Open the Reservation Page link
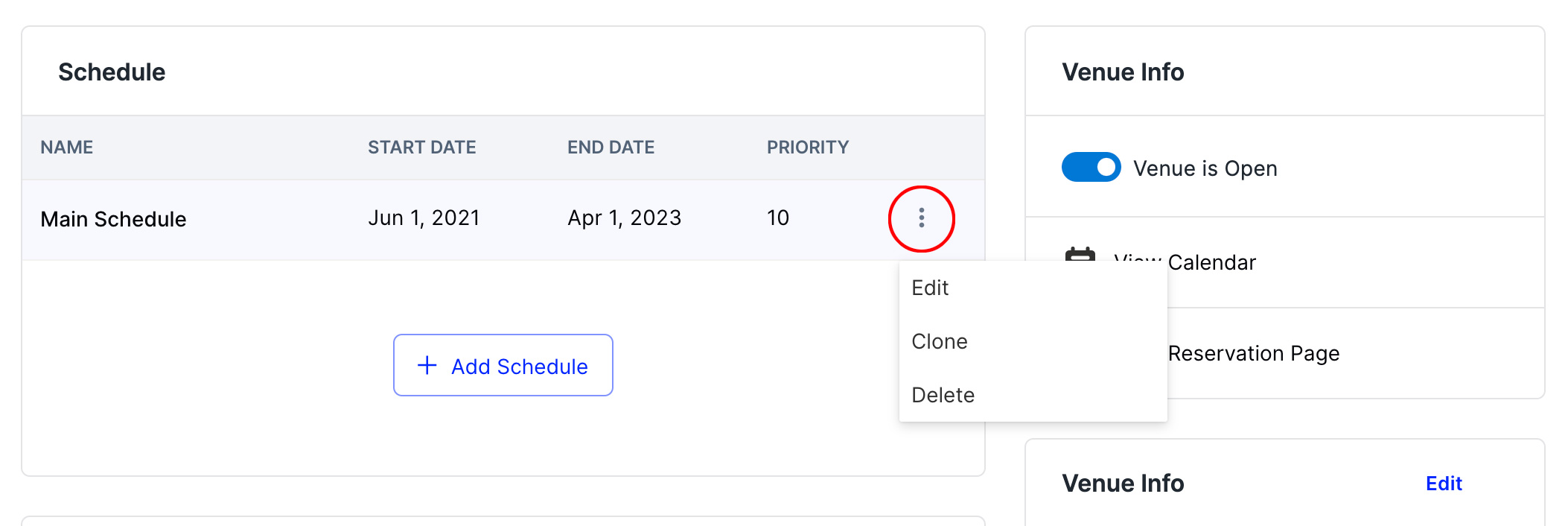The width and height of the screenshot is (1568, 526). tap(1253, 353)
